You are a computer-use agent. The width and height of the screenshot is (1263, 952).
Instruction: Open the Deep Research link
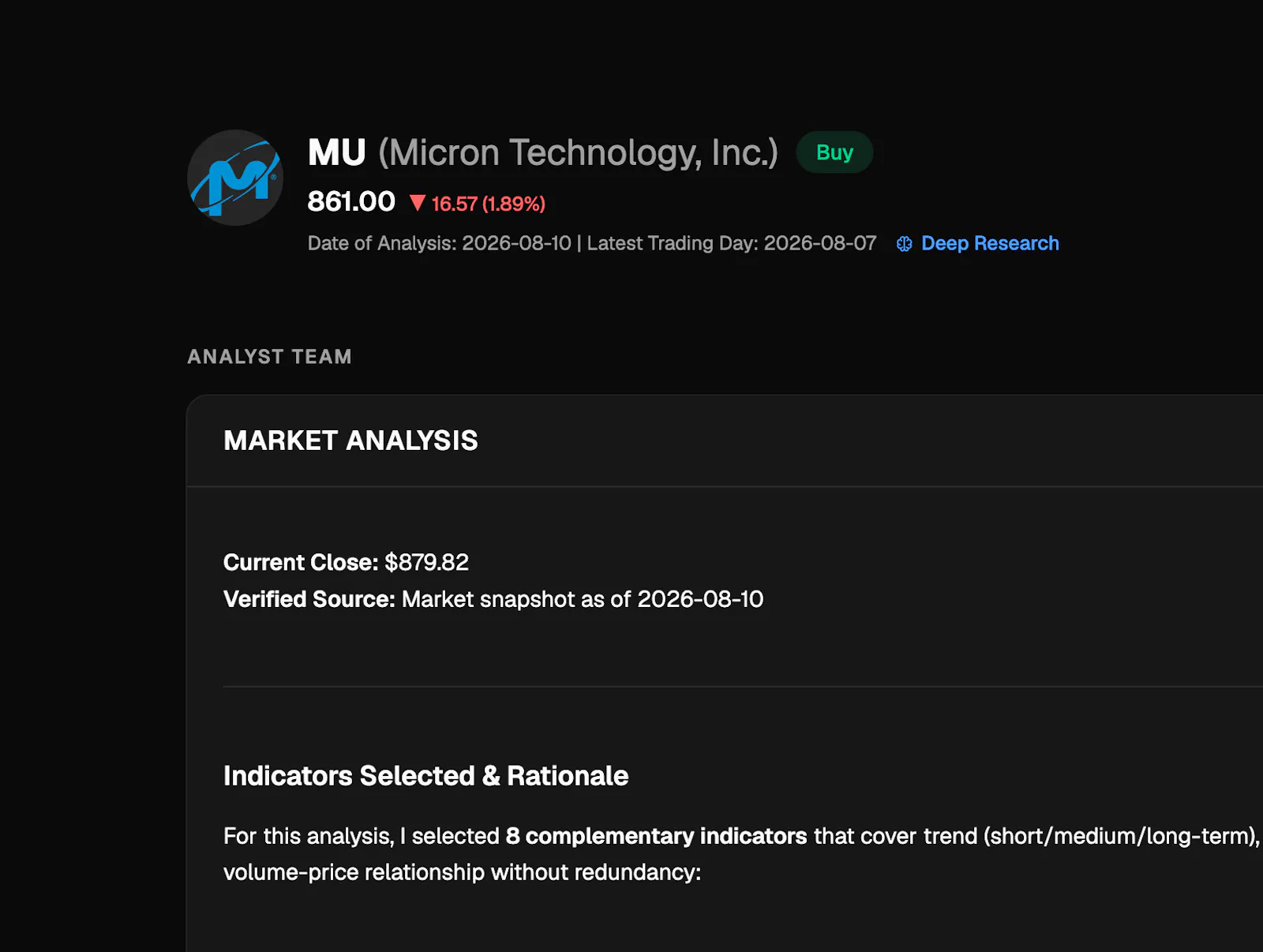[x=990, y=243]
